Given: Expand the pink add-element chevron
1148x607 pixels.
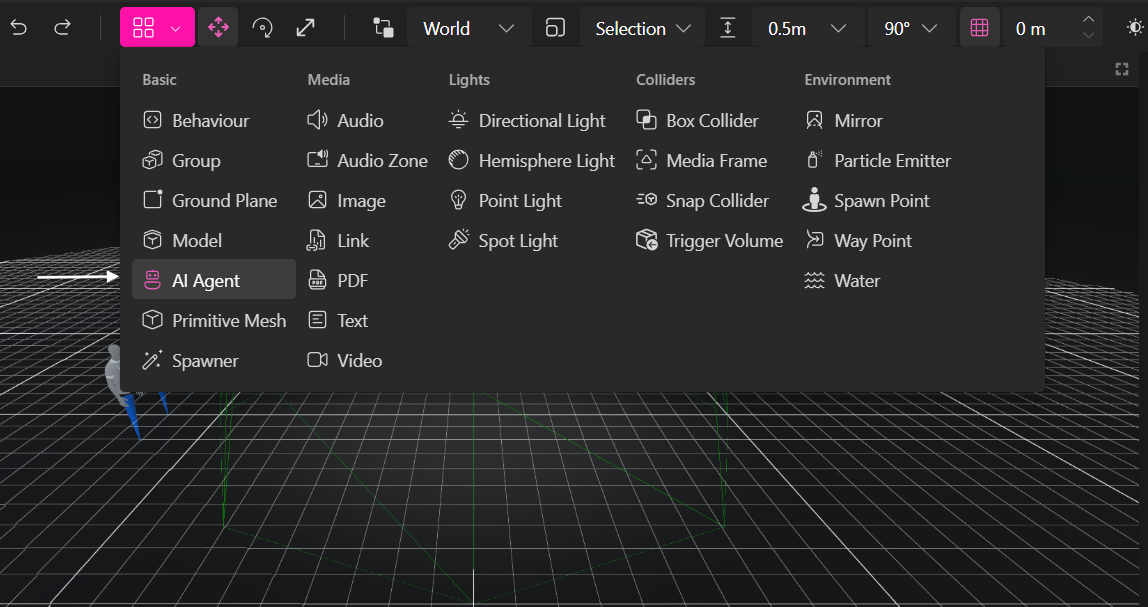Looking at the screenshot, I should pos(176,29).
